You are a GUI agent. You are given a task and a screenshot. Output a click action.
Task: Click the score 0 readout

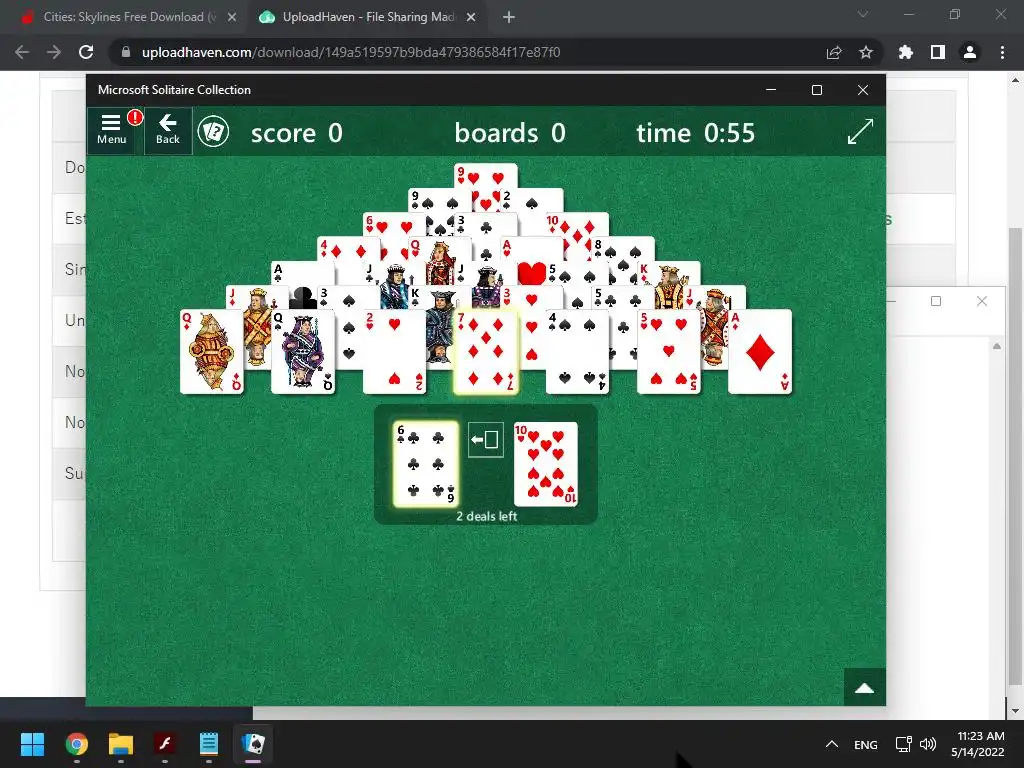click(x=296, y=133)
